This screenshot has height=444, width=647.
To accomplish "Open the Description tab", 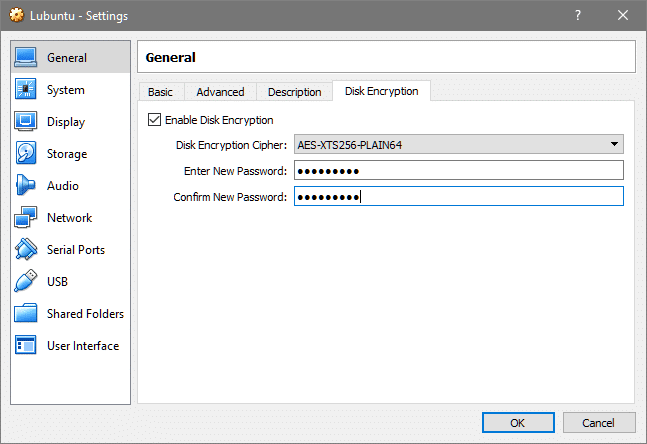I will (294, 92).
